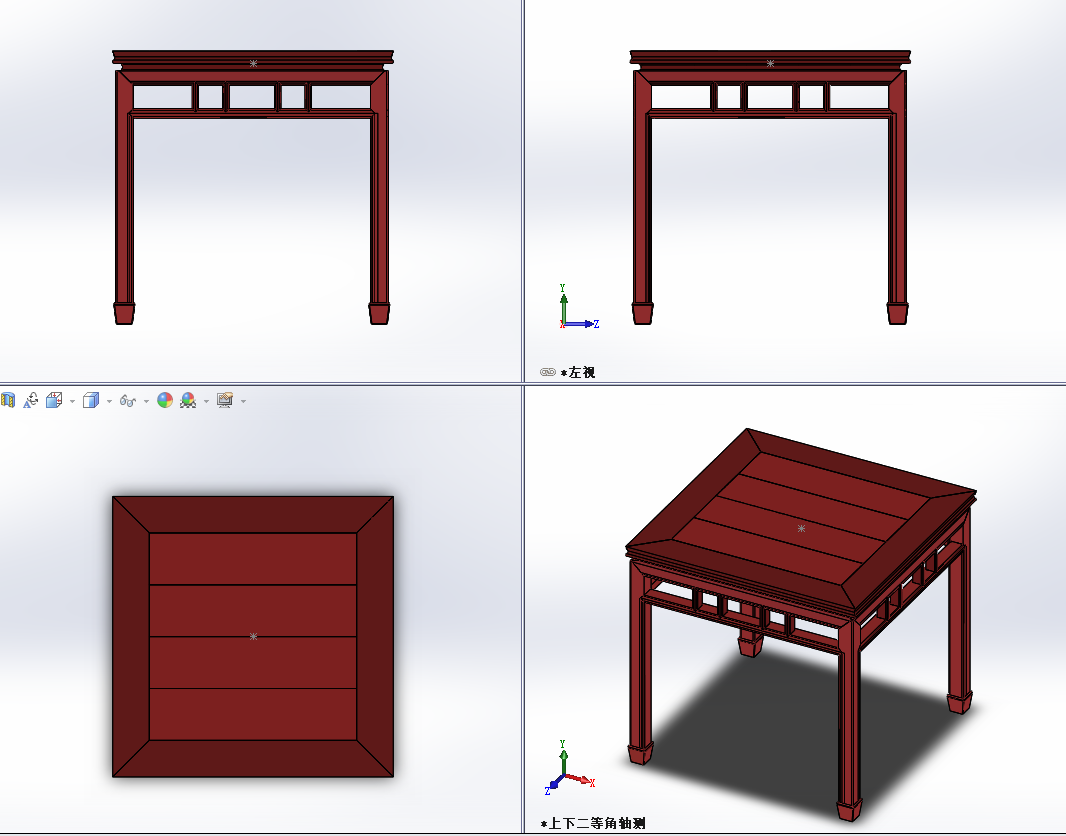Click the Edit Appearance color ball icon
1066x836 pixels.
(165, 400)
